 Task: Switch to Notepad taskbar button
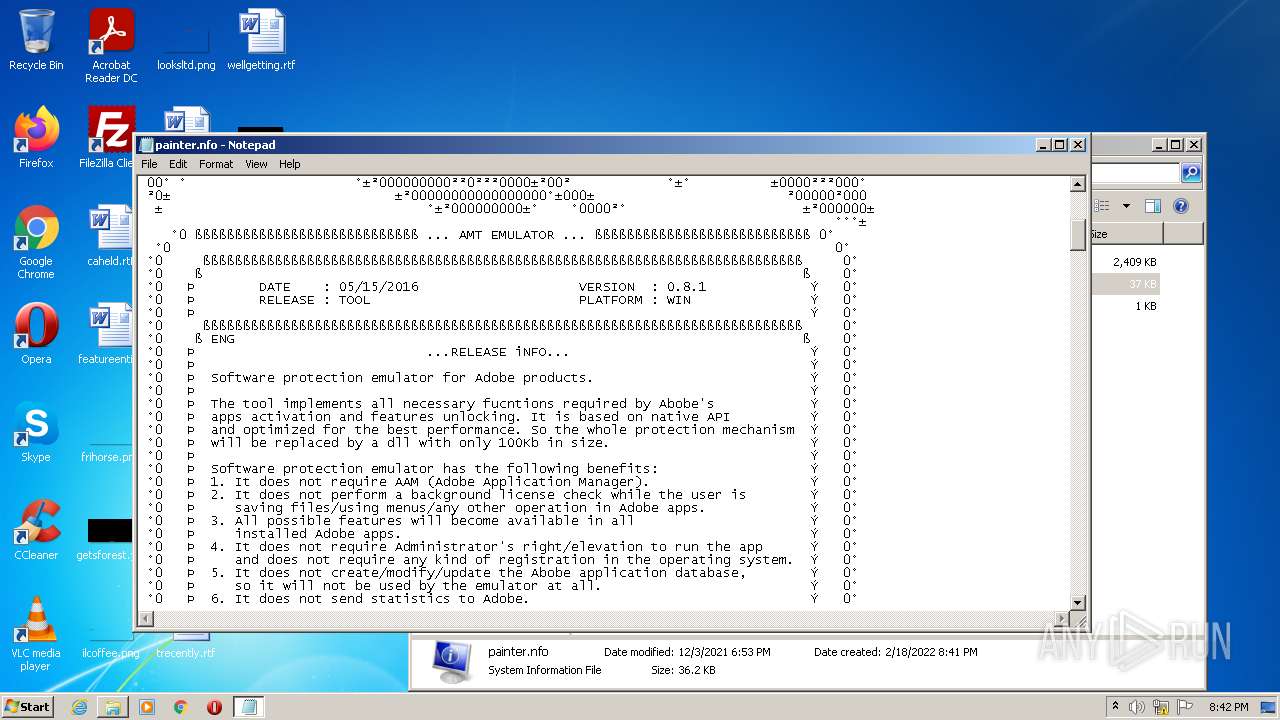249,707
